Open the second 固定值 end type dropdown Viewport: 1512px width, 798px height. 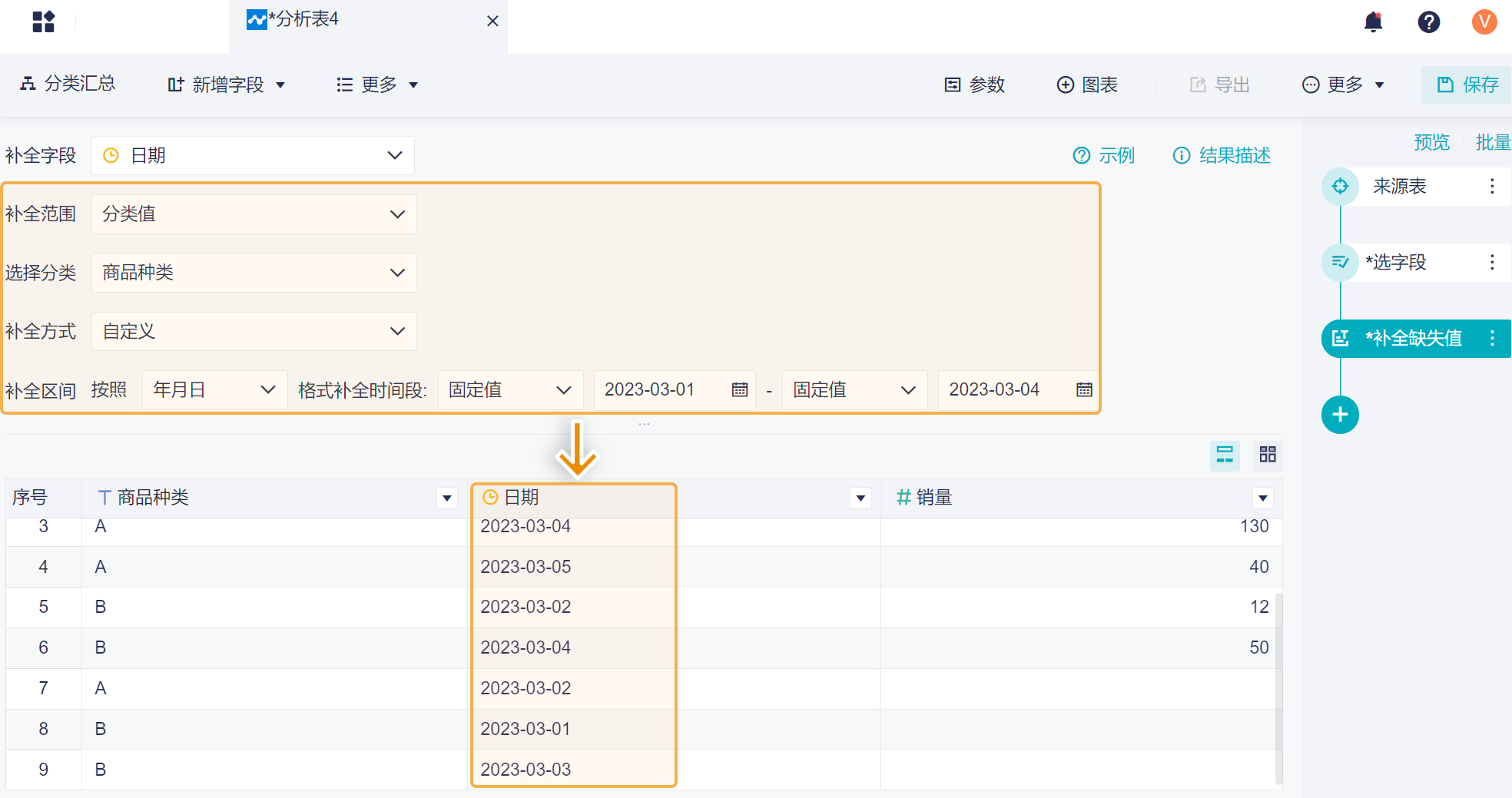(x=854, y=389)
